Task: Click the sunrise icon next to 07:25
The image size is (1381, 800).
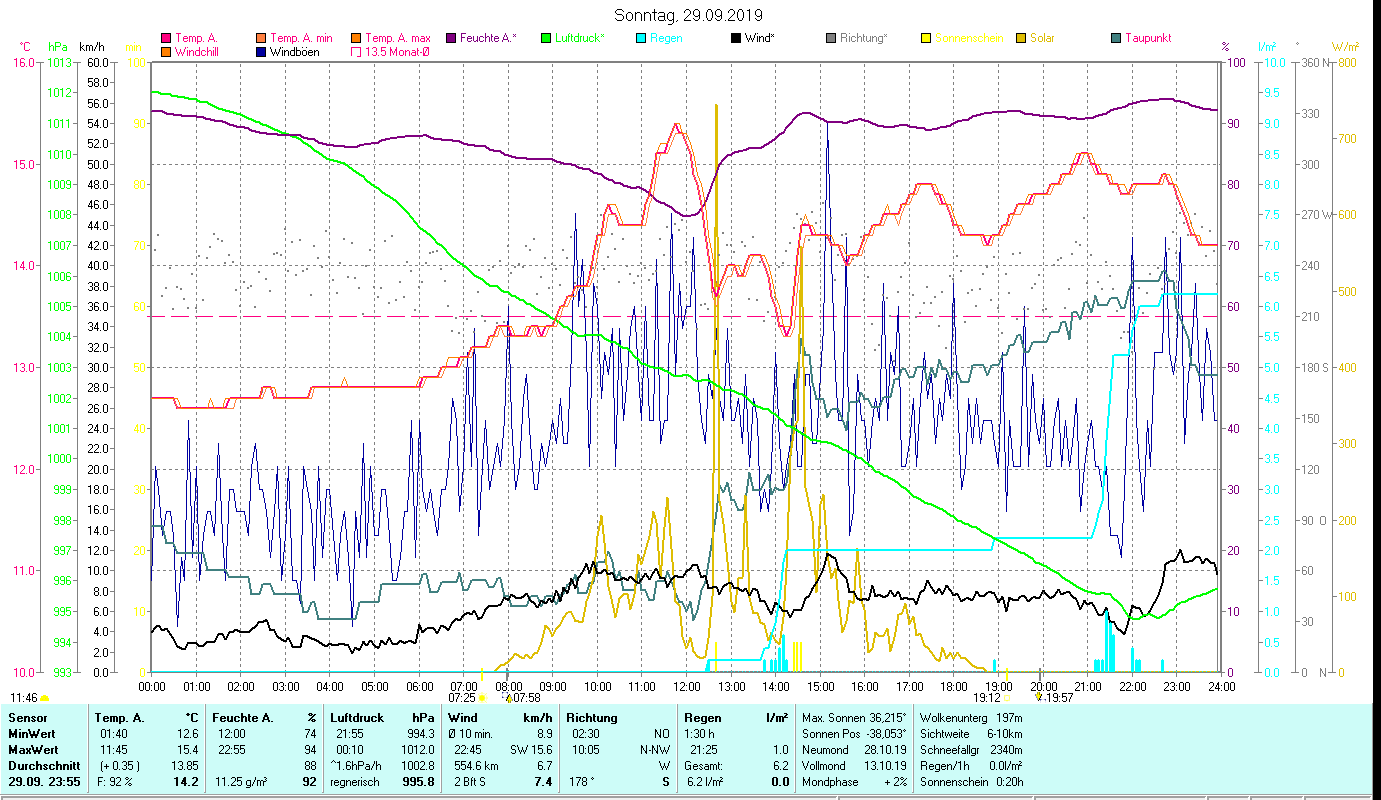Action: click(482, 698)
